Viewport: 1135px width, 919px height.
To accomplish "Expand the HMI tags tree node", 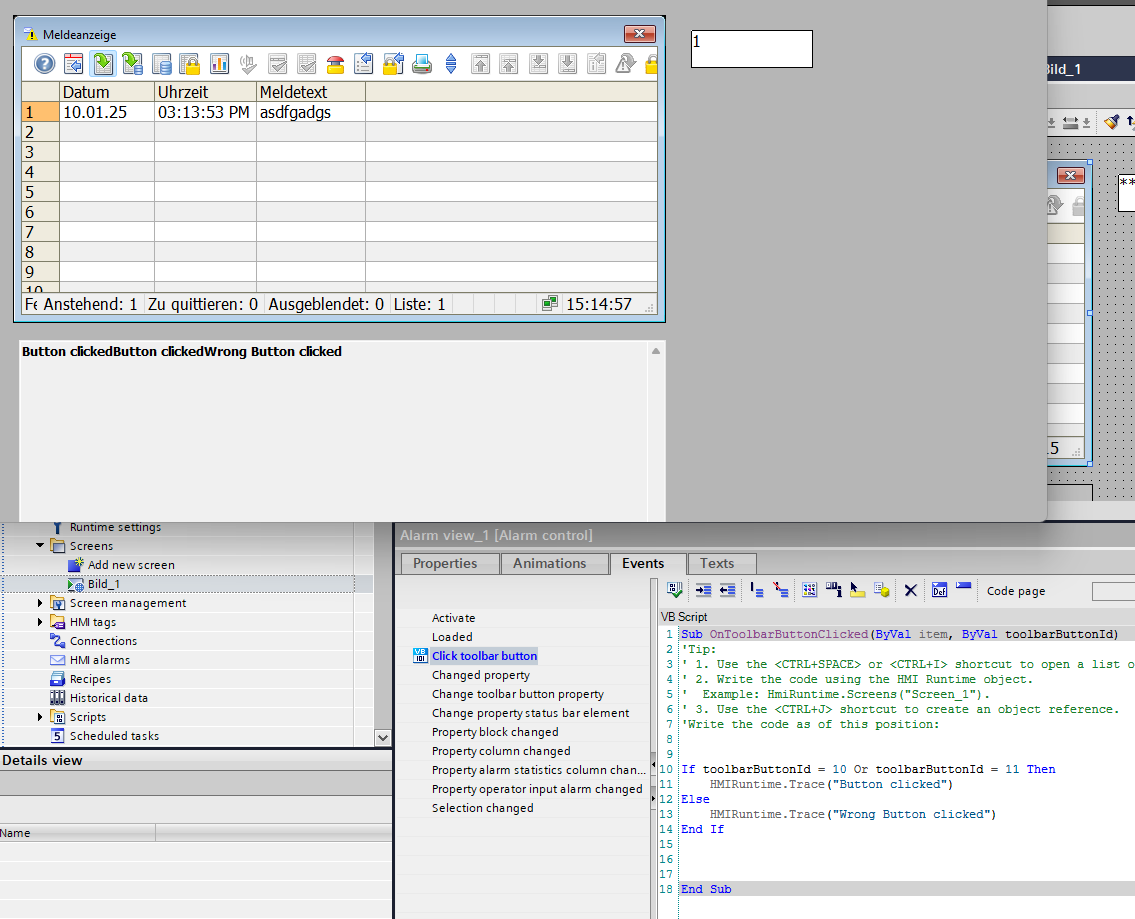I will click(41, 622).
